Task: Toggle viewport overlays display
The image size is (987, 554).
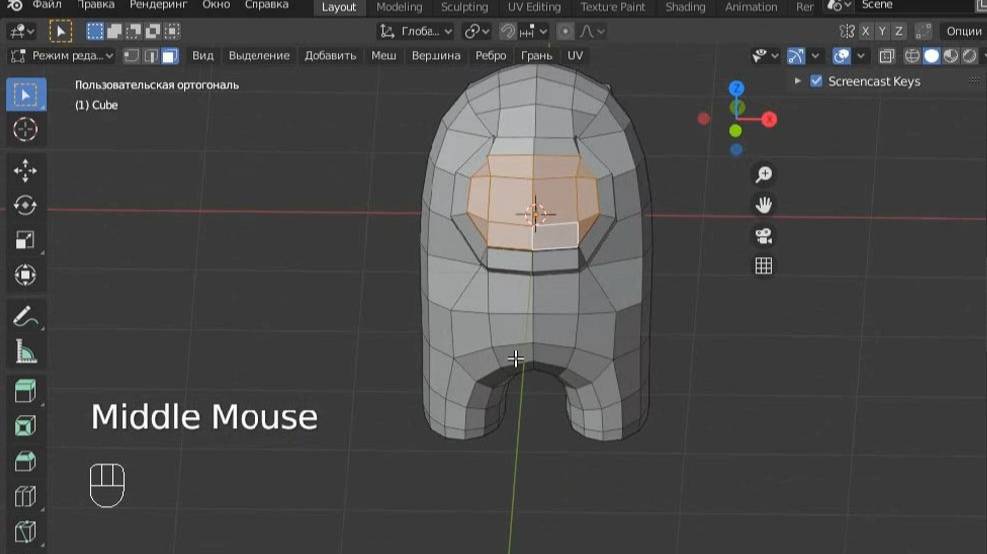Action: point(842,56)
